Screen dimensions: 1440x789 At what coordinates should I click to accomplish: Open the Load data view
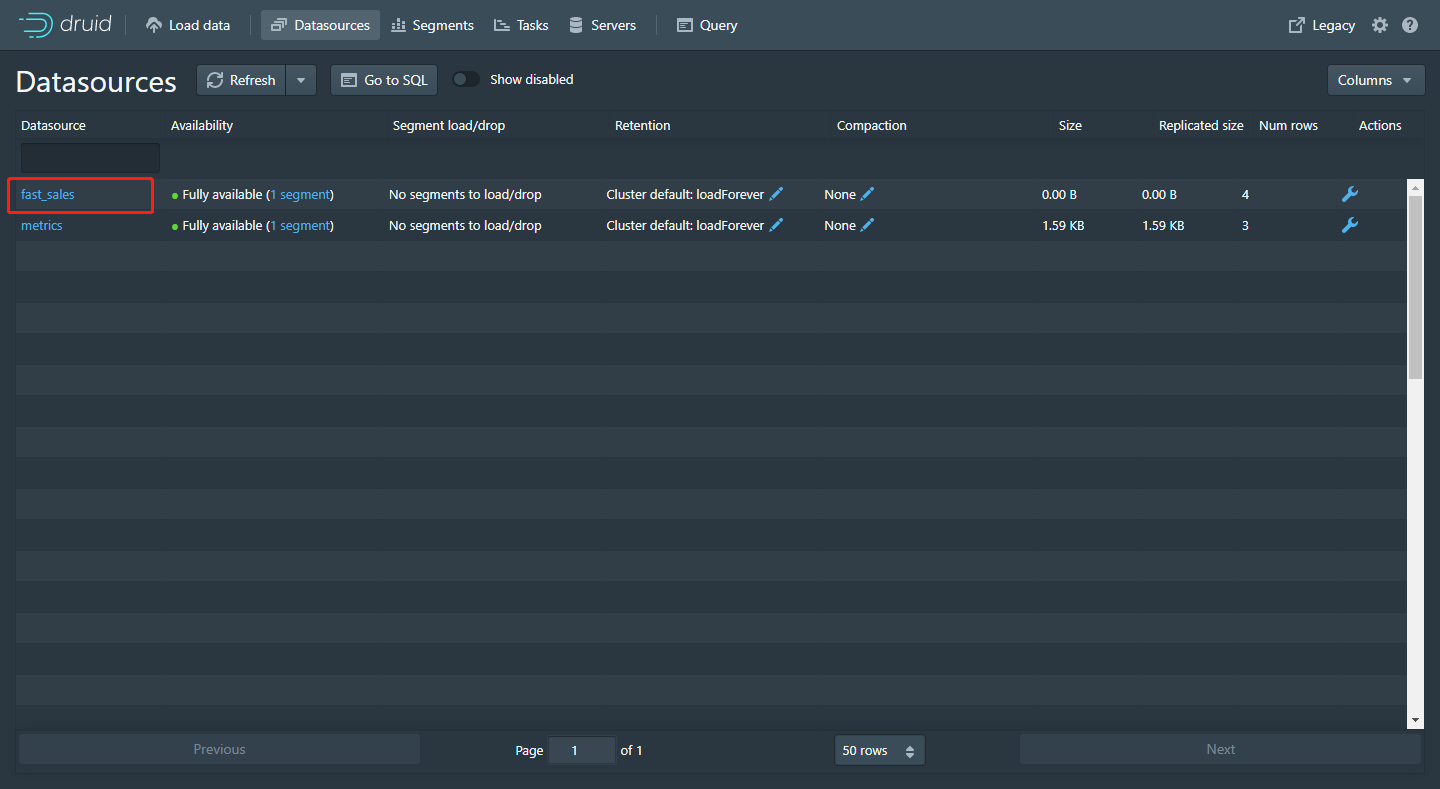(x=188, y=25)
